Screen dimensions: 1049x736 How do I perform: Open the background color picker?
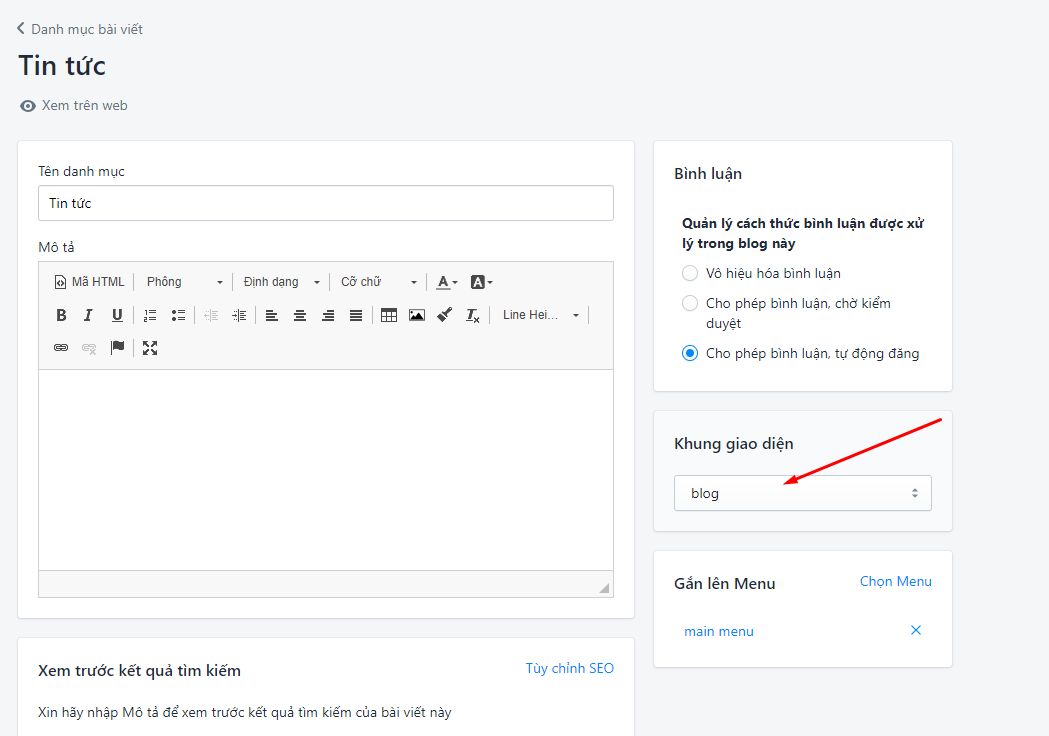[x=482, y=282]
